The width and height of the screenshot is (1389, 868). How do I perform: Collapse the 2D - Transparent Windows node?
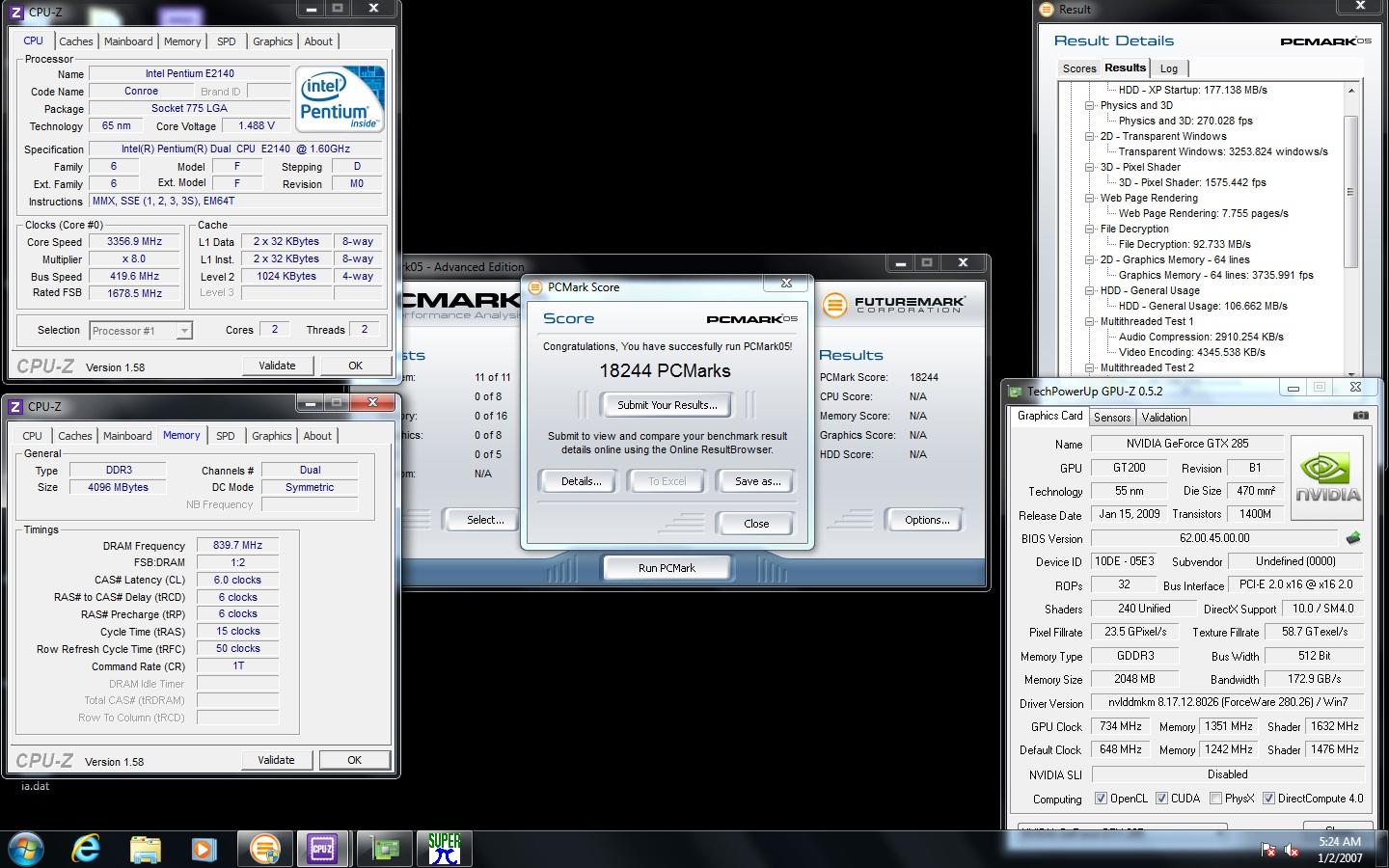point(1089,136)
